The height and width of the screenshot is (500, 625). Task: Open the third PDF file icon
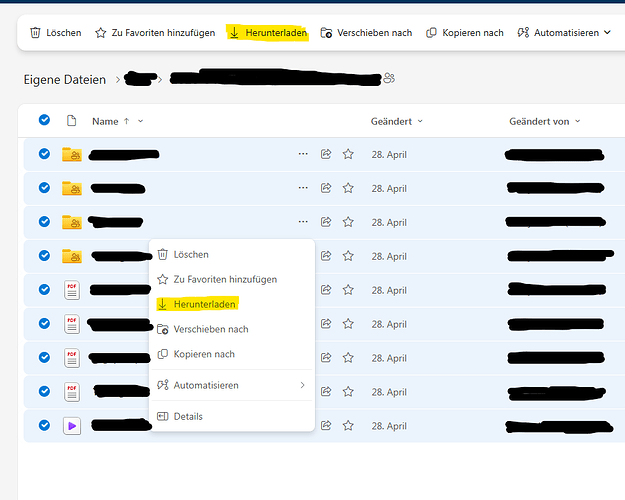click(72, 358)
